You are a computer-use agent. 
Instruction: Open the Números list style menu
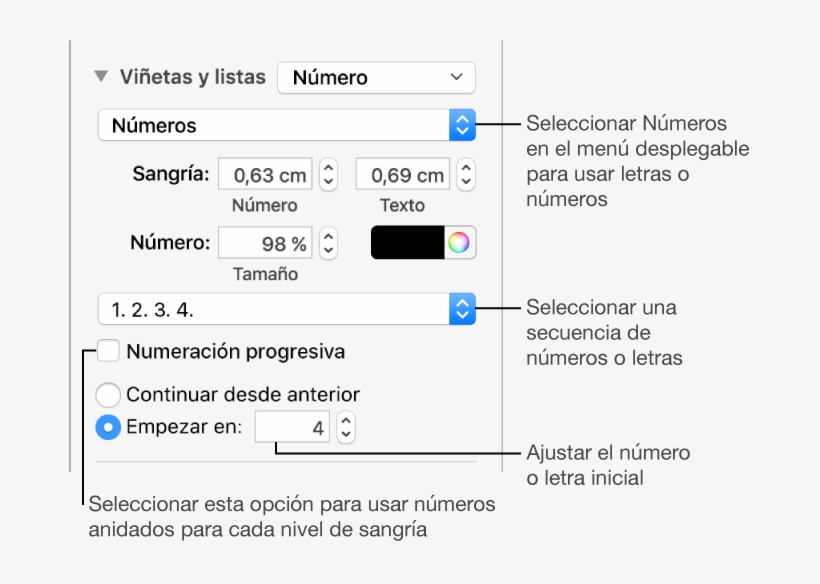pos(280,124)
